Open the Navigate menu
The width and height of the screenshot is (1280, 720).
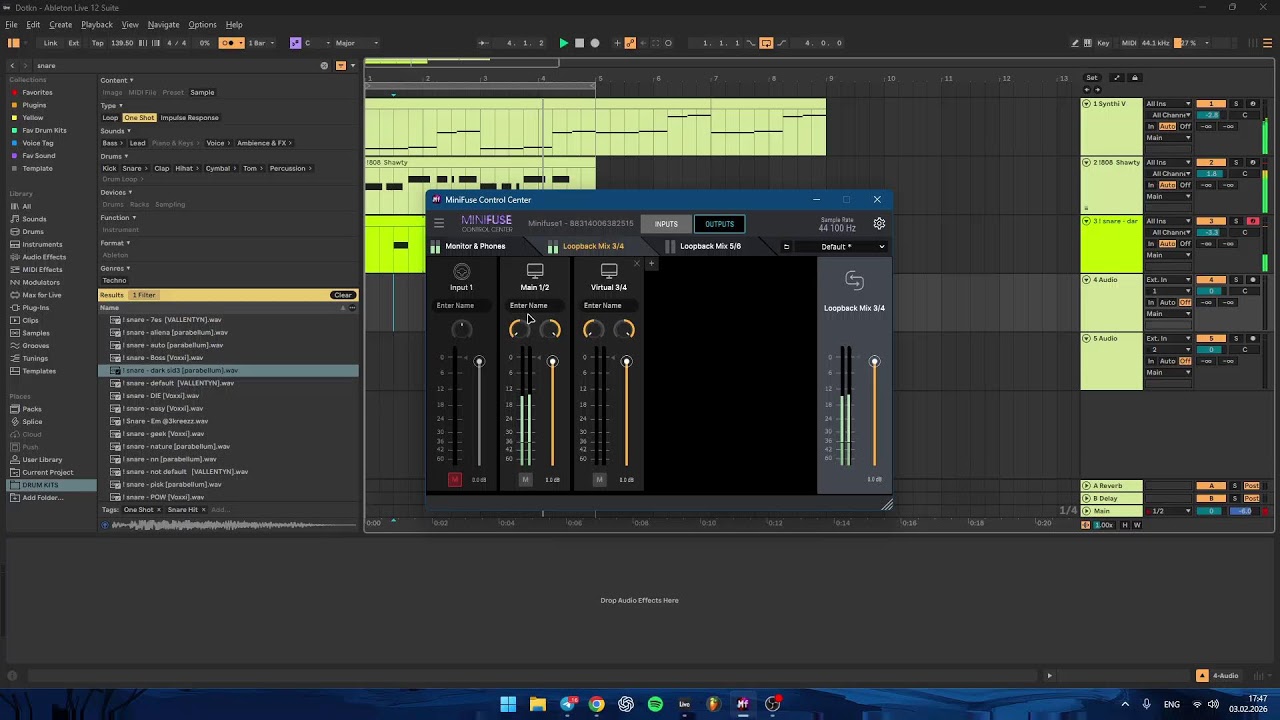pyautogui.click(x=163, y=24)
